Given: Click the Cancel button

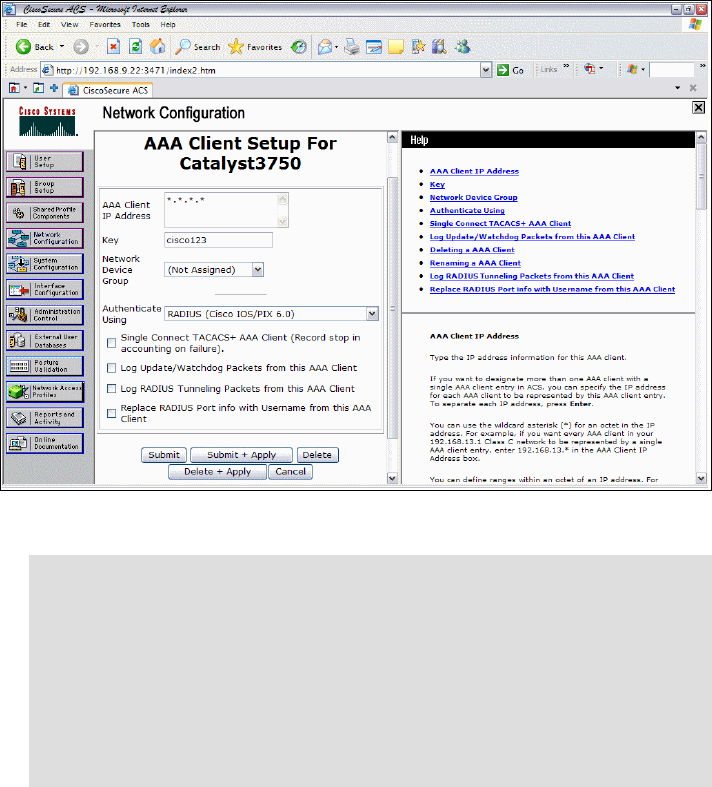Looking at the screenshot, I should pyautogui.click(x=290, y=472).
